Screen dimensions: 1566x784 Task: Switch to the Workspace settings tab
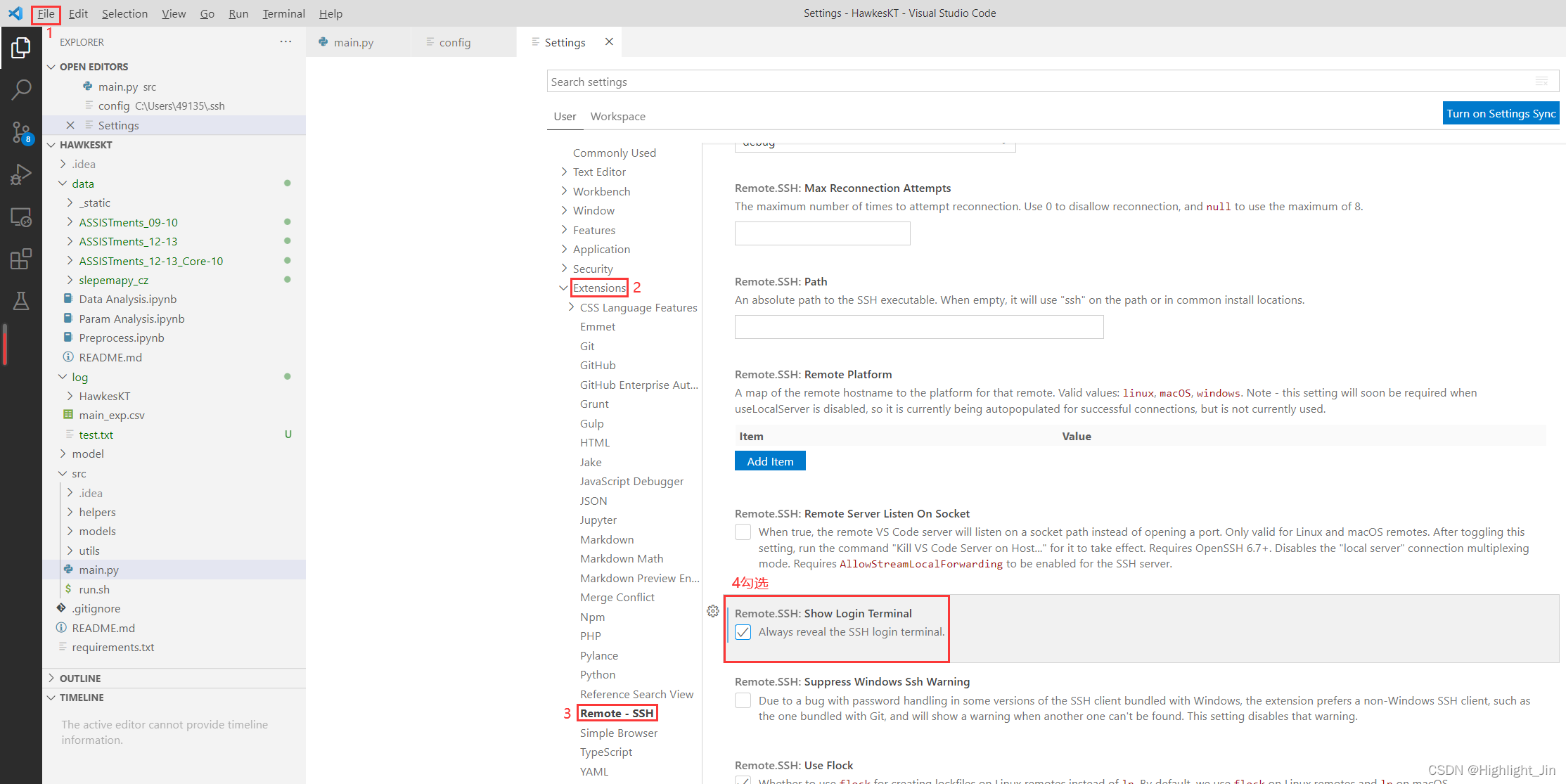(617, 116)
